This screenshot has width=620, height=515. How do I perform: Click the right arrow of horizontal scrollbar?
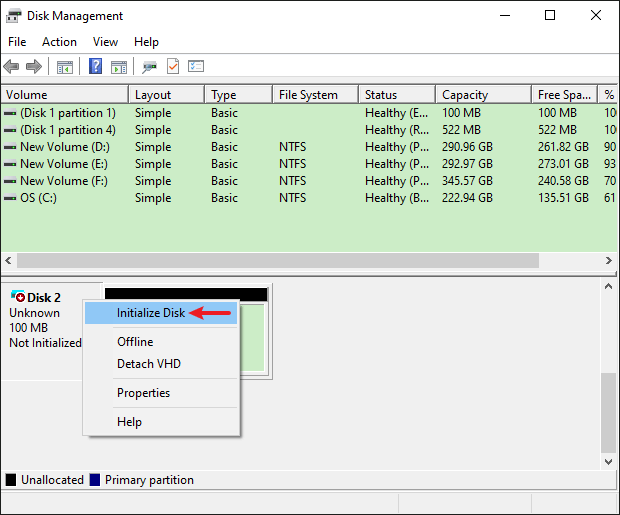point(609,261)
